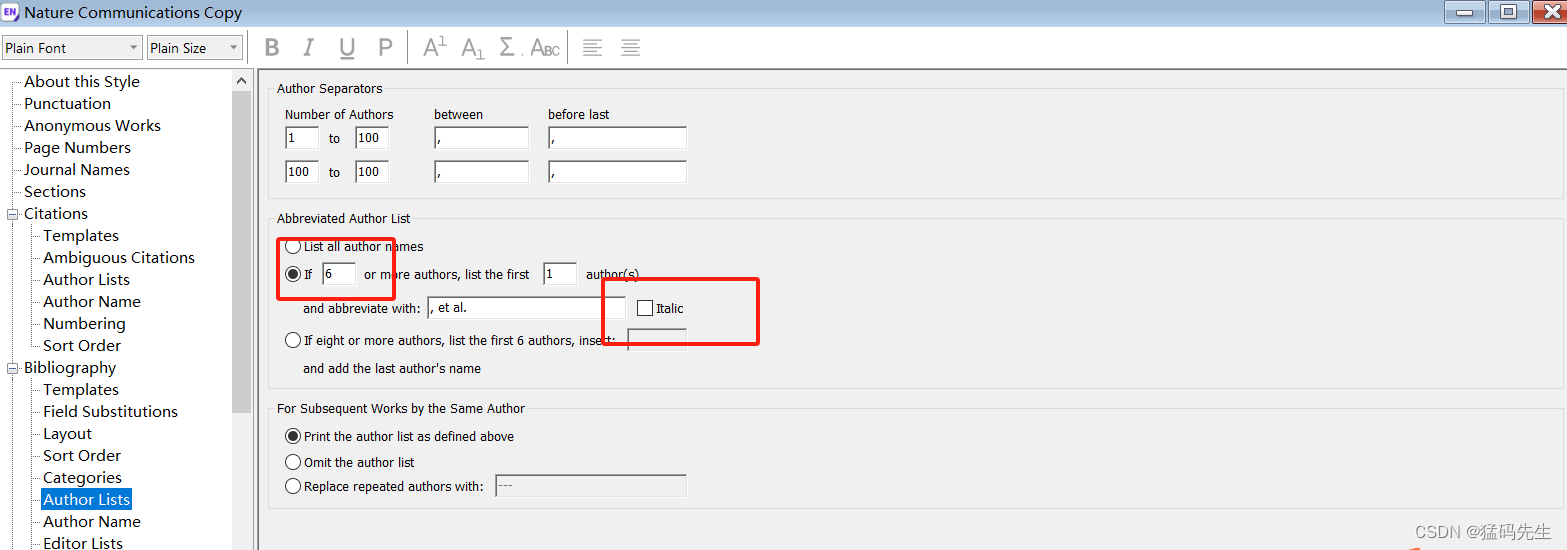Maximize the style editor window
Screen dimensions: 1567x550
tap(1508, 12)
